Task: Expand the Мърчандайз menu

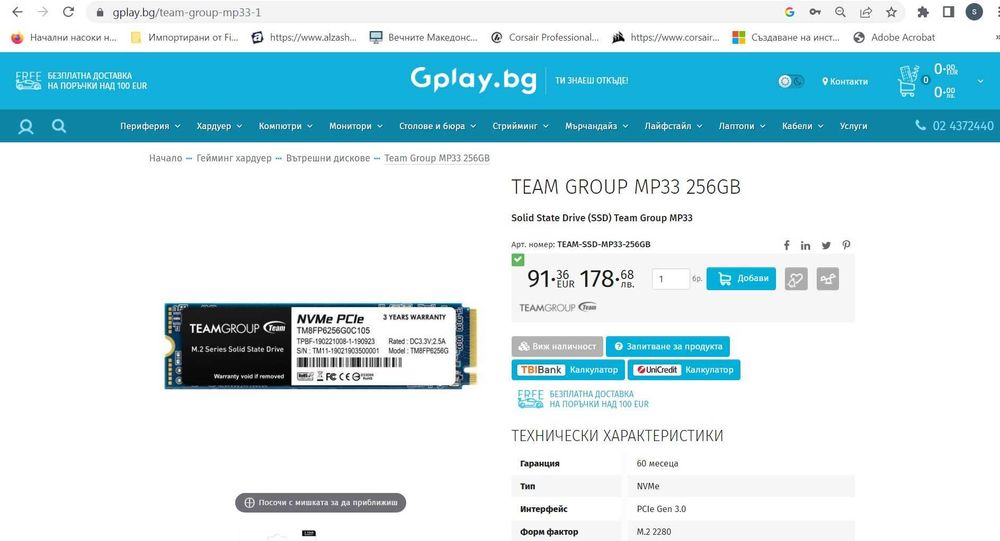Action: pyautogui.click(x=596, y=126)
